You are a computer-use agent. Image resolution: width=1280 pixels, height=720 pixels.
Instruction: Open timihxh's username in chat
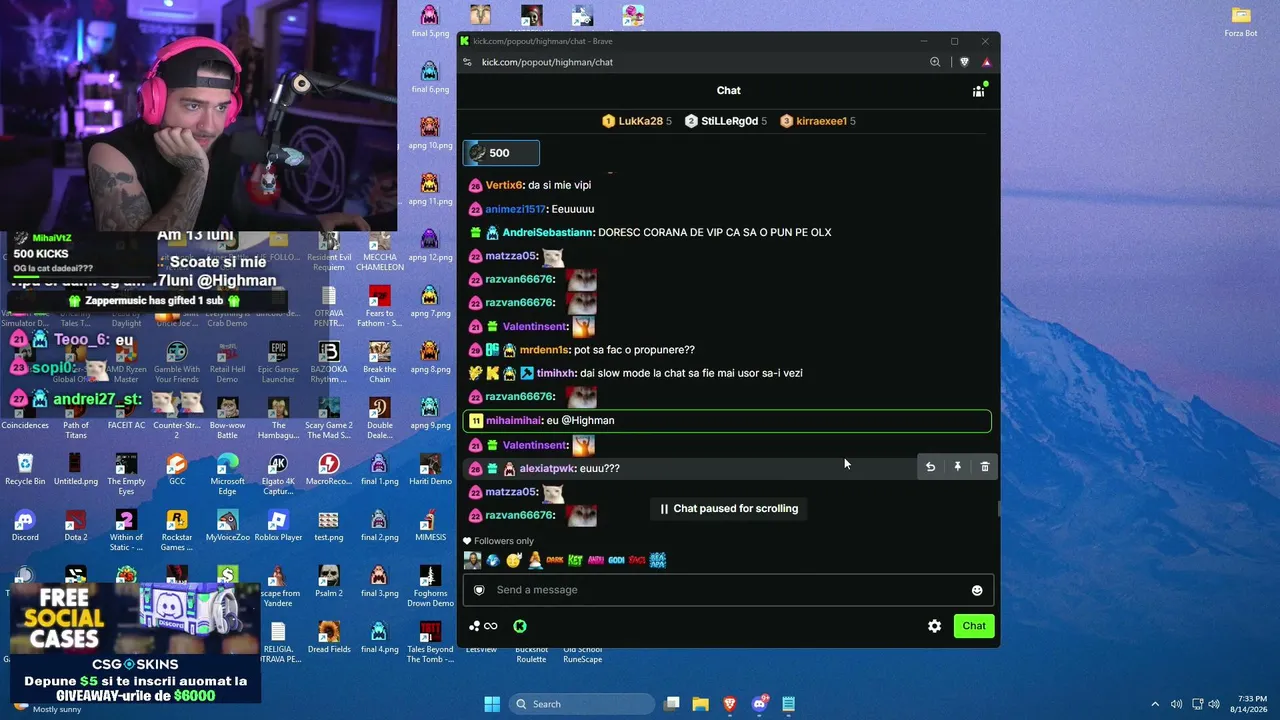556,373
